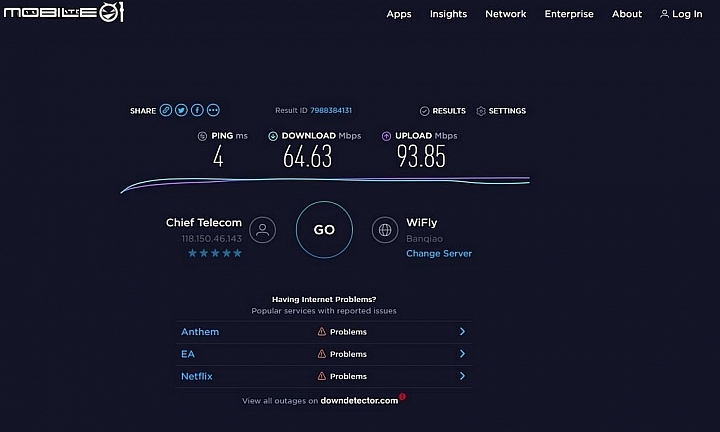
Task: Click the upload arrow icon
Action: tap(386, 136)
